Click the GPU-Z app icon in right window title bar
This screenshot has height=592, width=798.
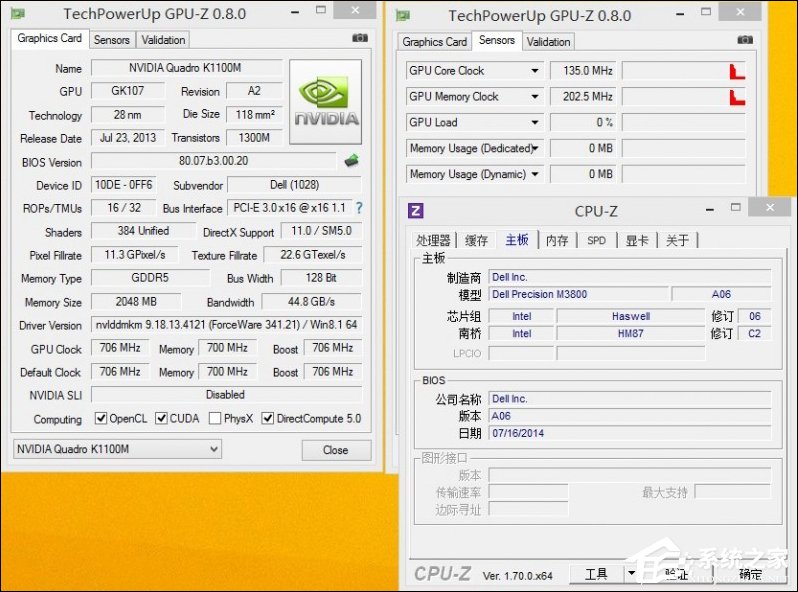(403, 16)
